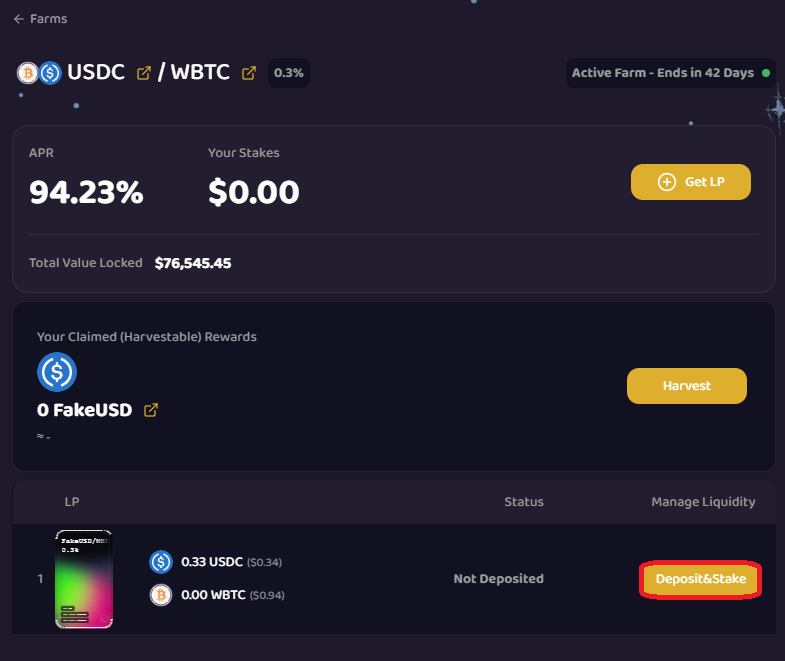The image size is (785, 661).
Task: Go back to Farms
Action: tap(40, 19)
